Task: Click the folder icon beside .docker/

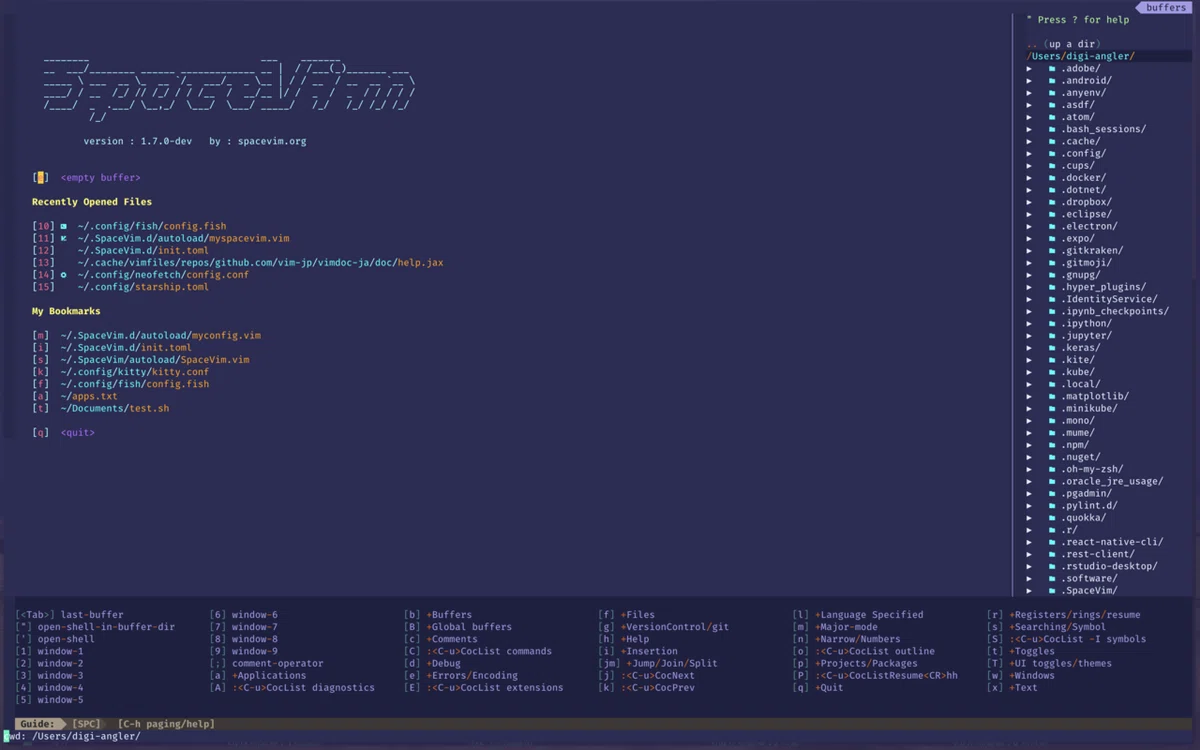Action: coord(1052,178)
